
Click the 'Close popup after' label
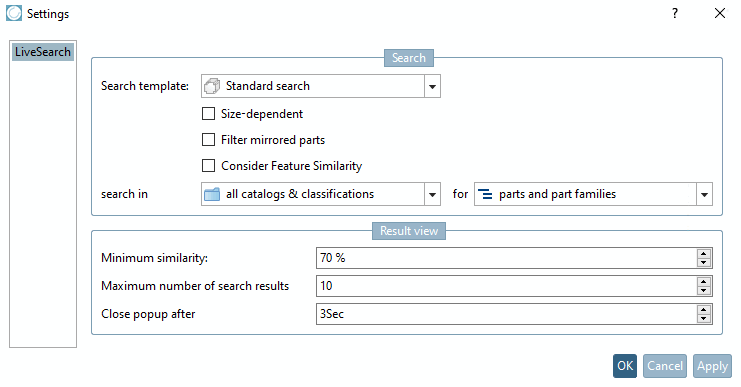tap(148, 314)
